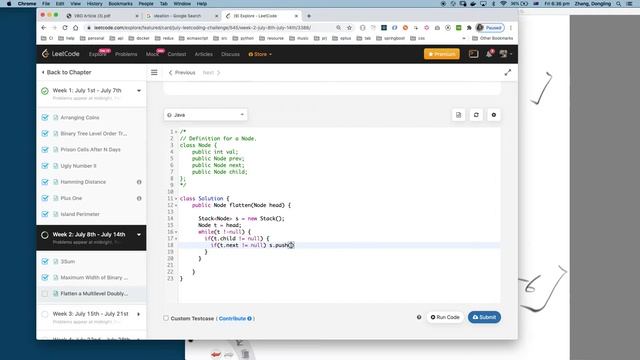Toggle the 3Sum checkbox
Image resolution: width=640 pixels, height=360 pixels.
tap(45, 262)
